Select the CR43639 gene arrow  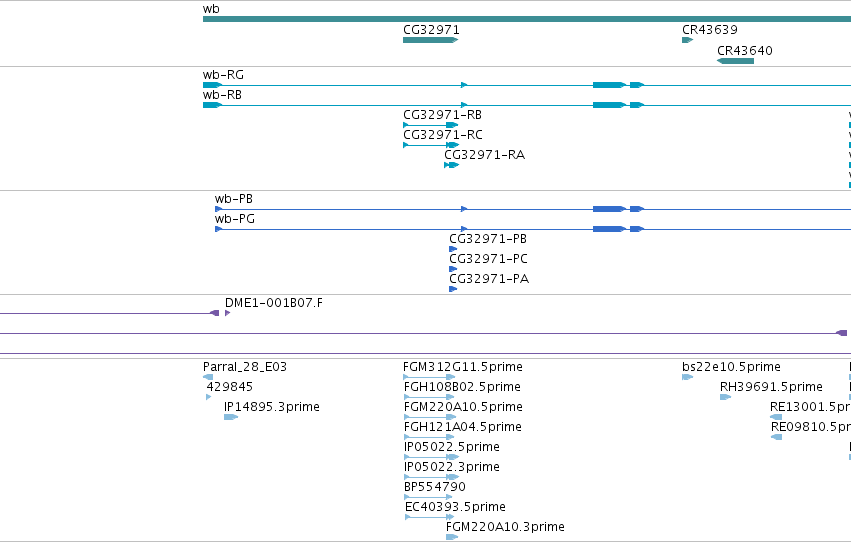[x=688, y=40]
